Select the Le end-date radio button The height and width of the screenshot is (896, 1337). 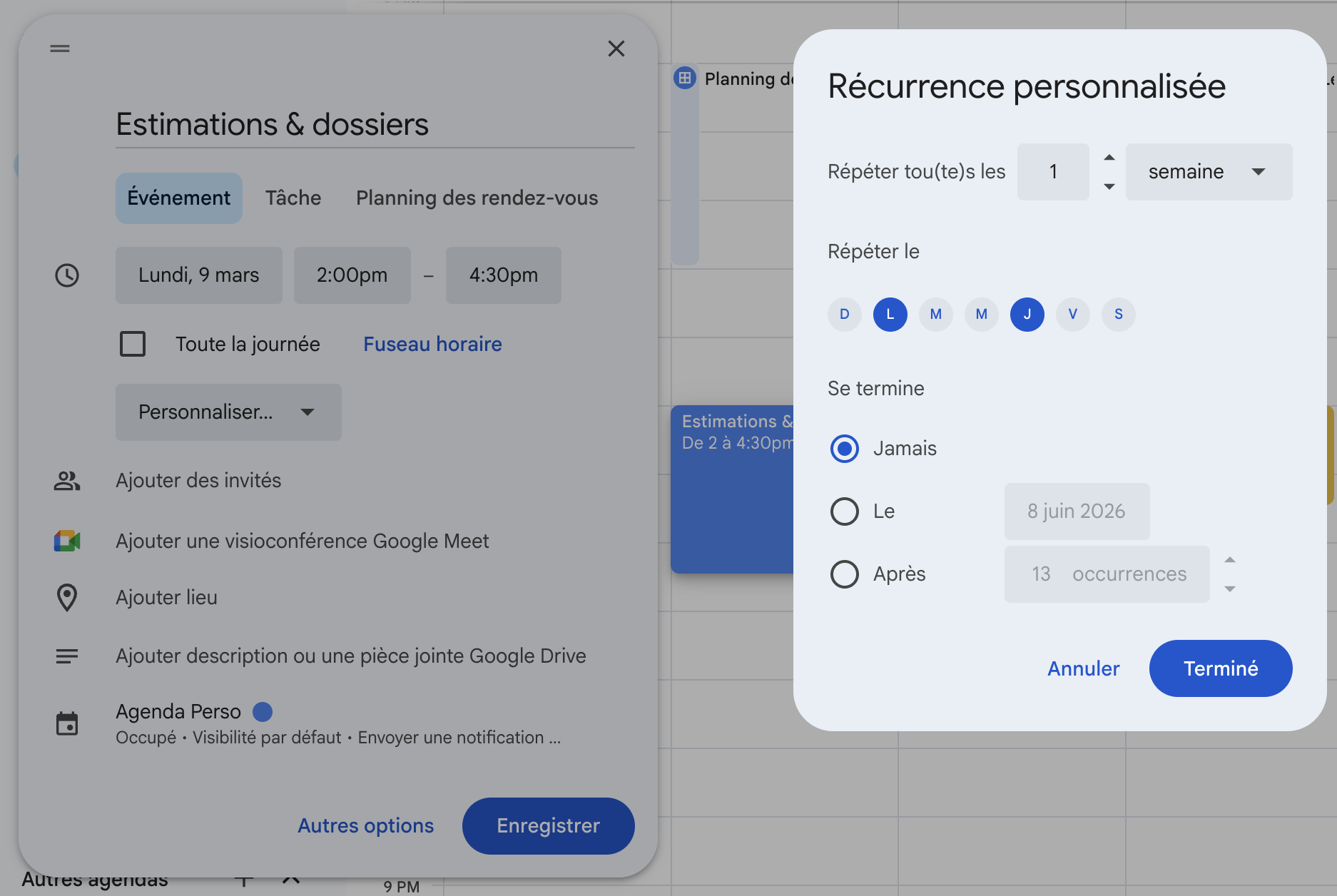[x=845, y=511]
